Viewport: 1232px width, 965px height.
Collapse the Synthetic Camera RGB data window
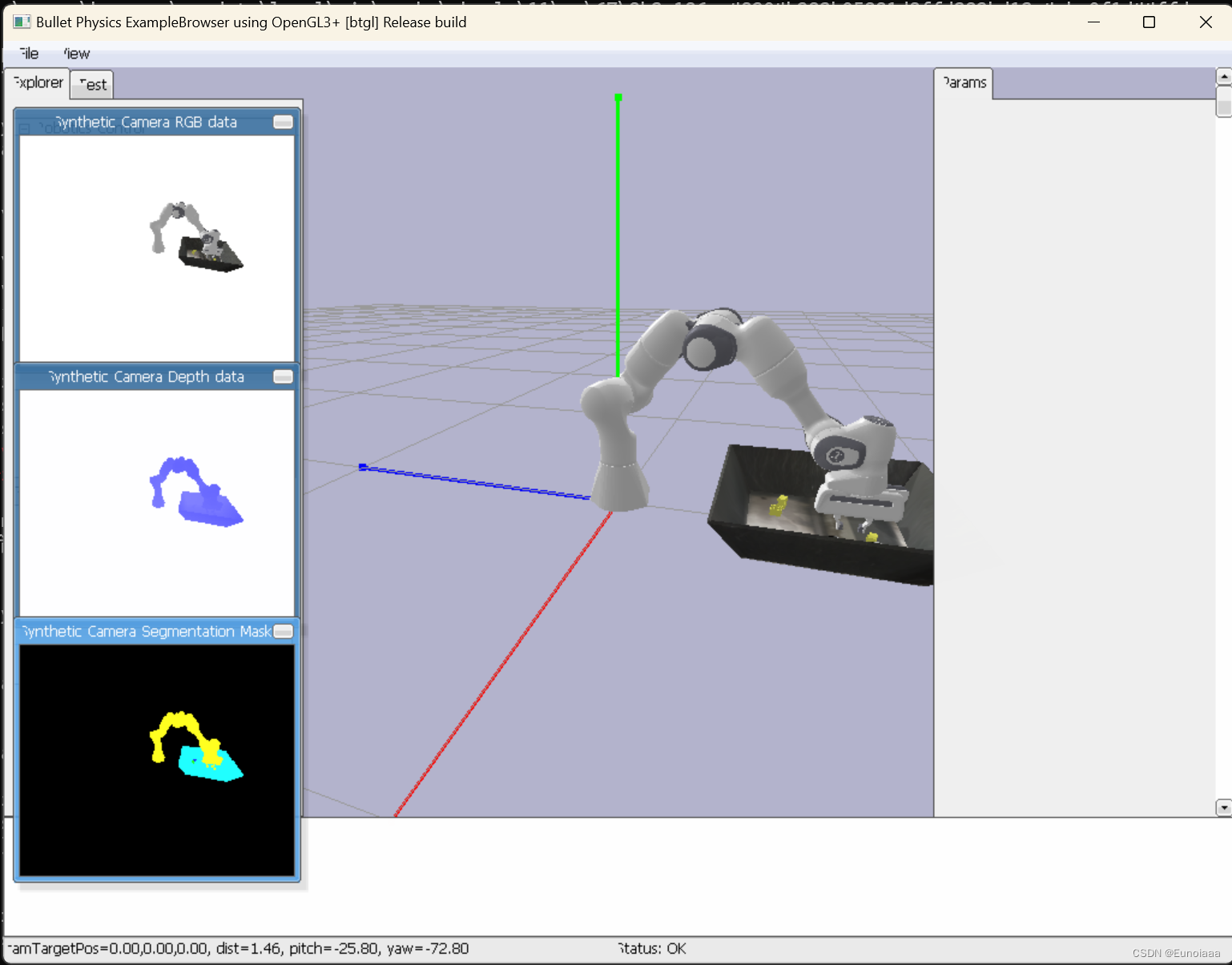[283, 122]
